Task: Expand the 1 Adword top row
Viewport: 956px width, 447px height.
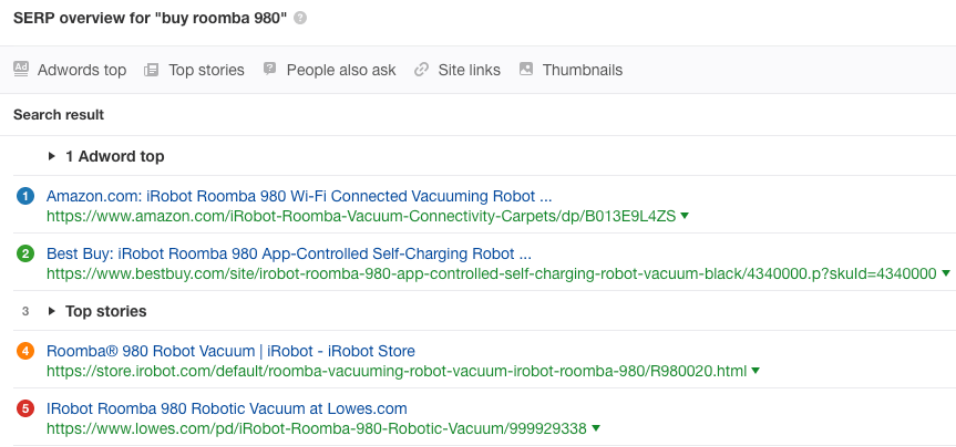Action: click(52, 157)
